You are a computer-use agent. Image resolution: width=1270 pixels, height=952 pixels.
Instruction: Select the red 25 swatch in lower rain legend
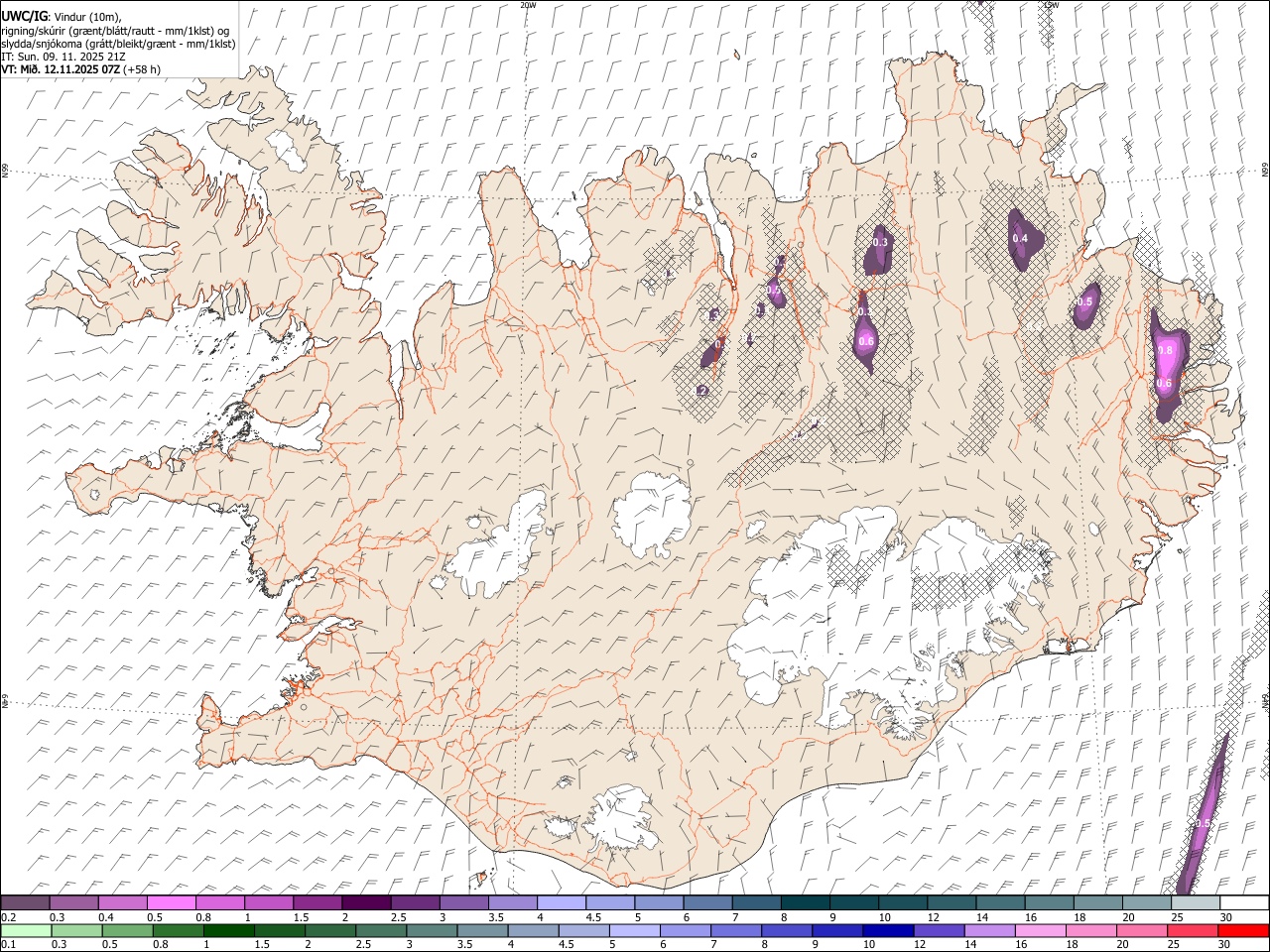pyautogui.click(x=1192, y=930)
